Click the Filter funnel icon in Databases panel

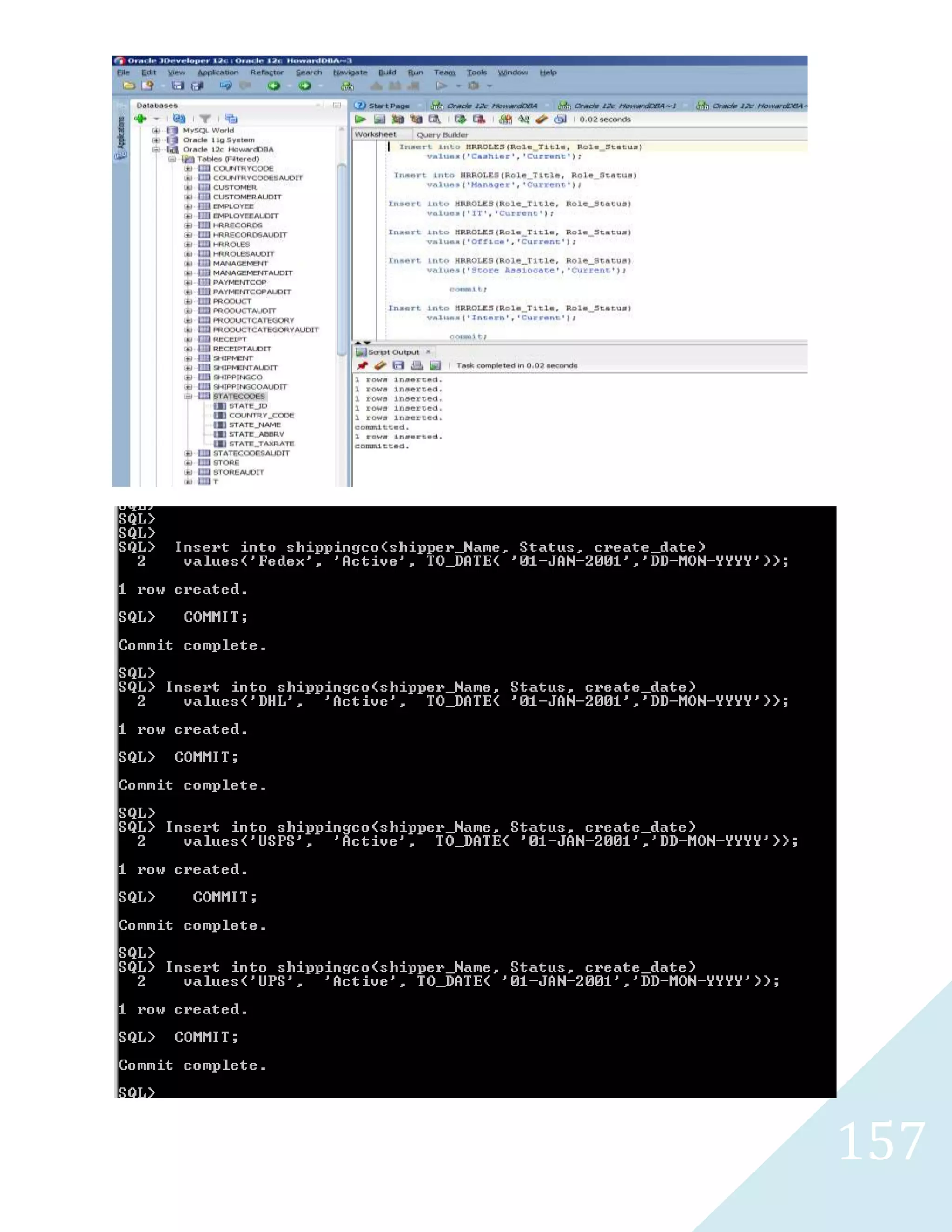205,119
